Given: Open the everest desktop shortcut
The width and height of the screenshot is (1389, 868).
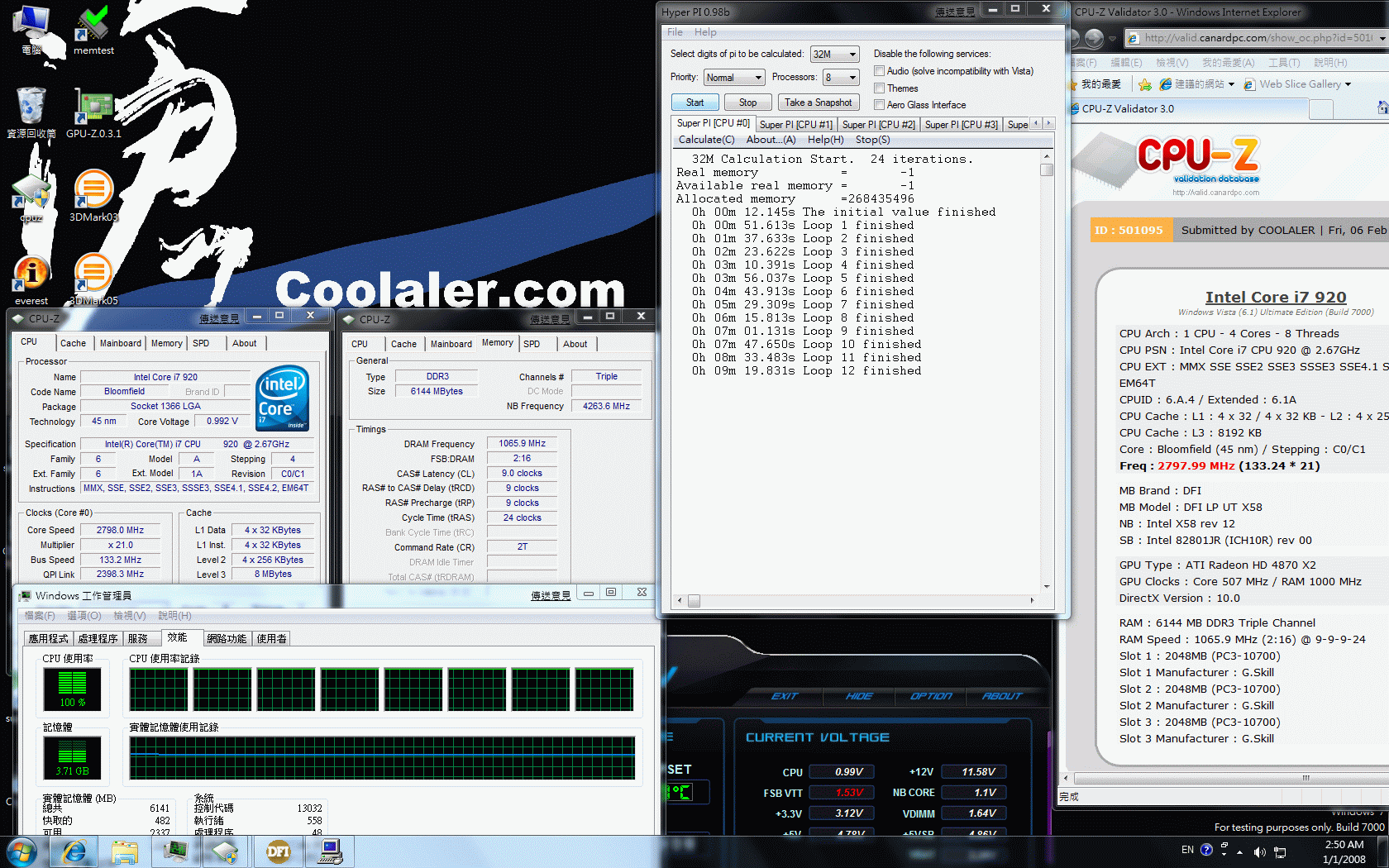Looking at the screenshot, I should (x=31, y=281).
